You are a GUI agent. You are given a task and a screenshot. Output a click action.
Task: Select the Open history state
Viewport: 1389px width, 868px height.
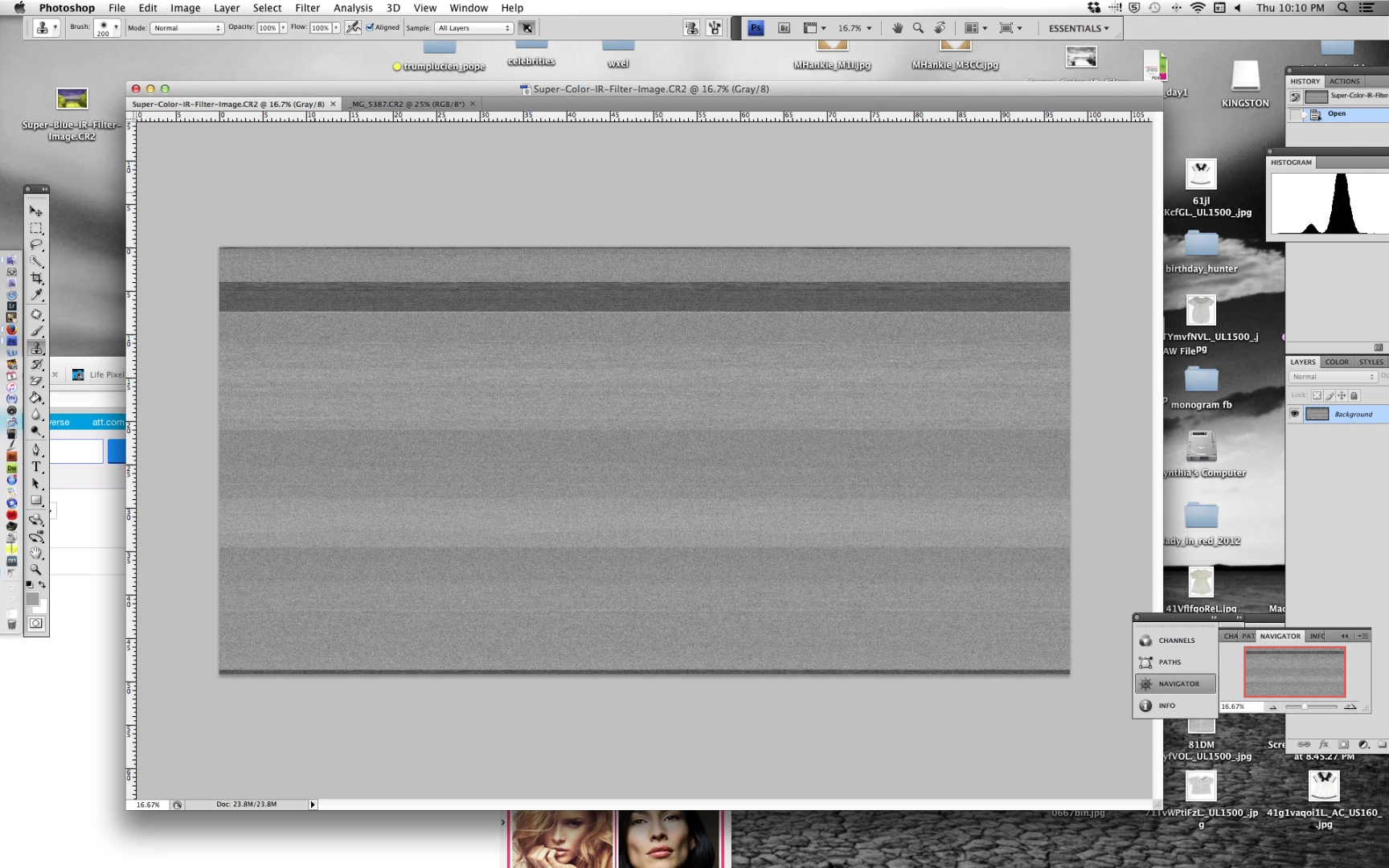click(1338, 114)
